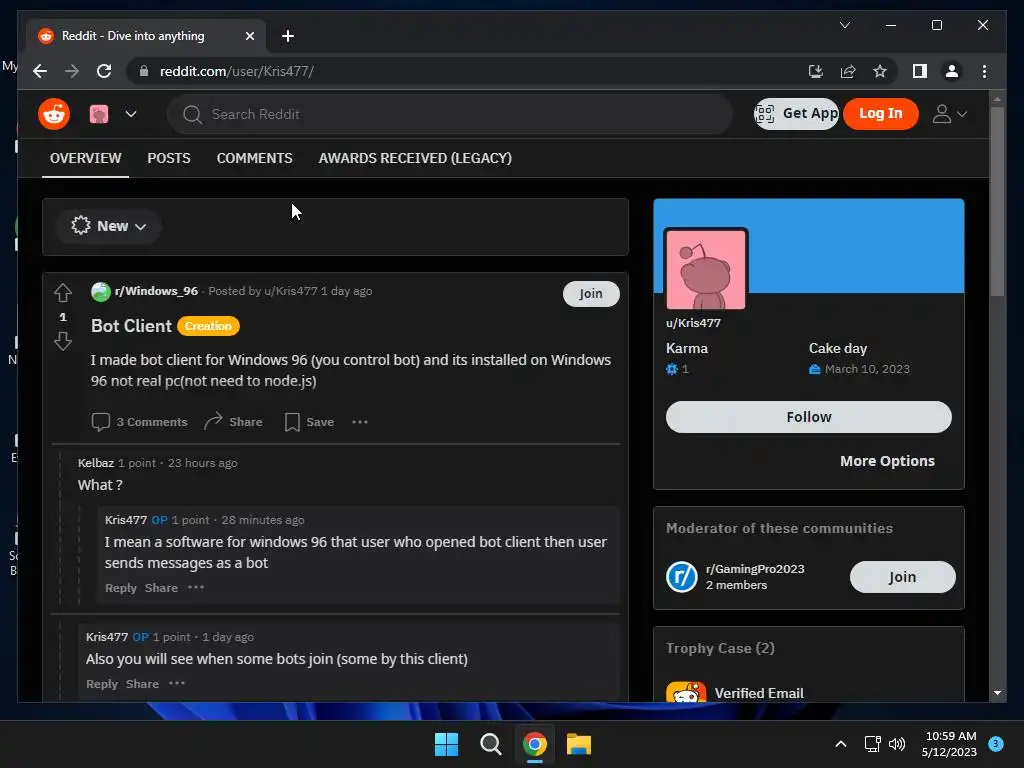Viewport: 1024px width, 768px height.
Task: Bookmark this page with the star icon
Action: [x=880, y=71]
